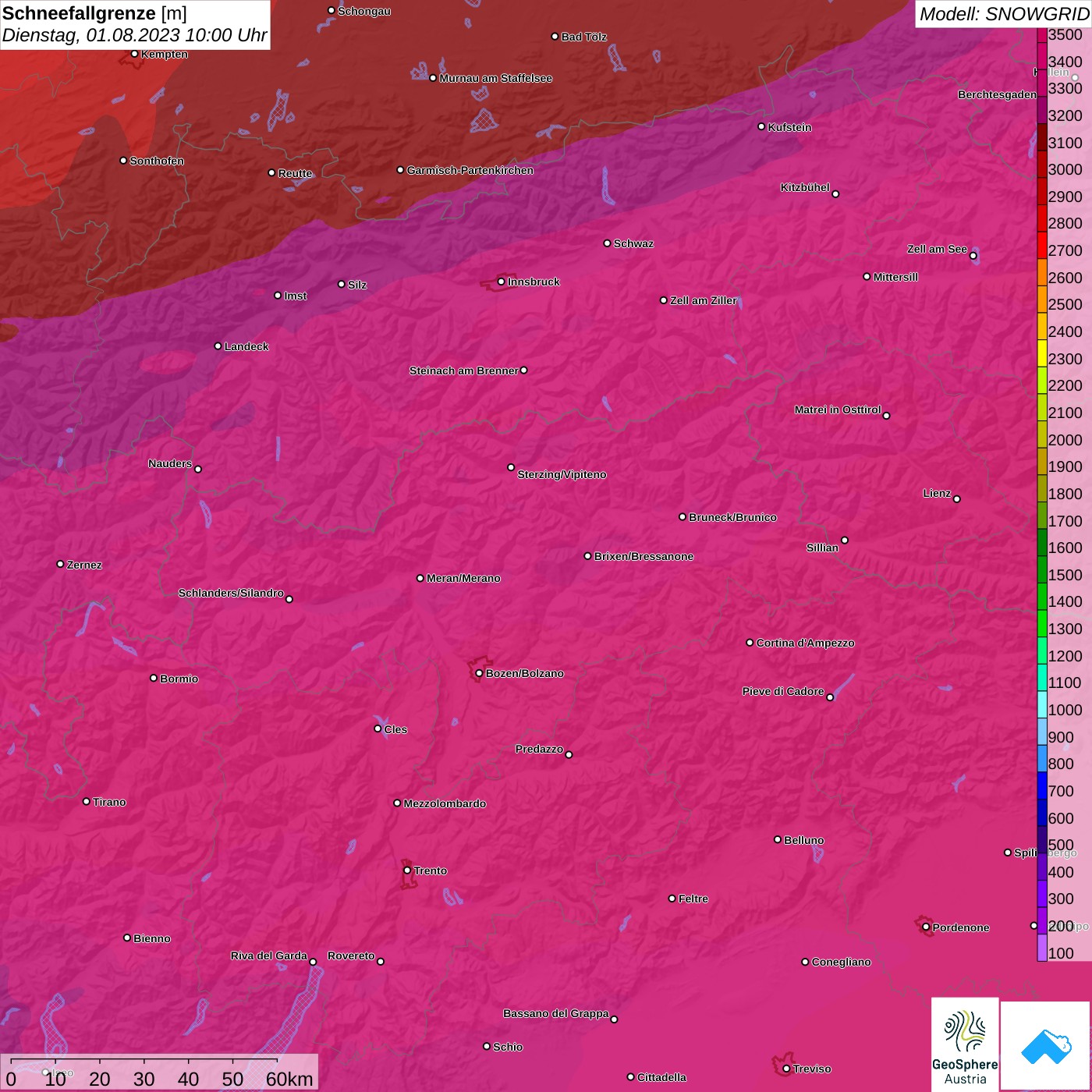
Task: Click the date Dienstag, 01.08.2023 10:00 Uhr
Action: pos(134,35)
